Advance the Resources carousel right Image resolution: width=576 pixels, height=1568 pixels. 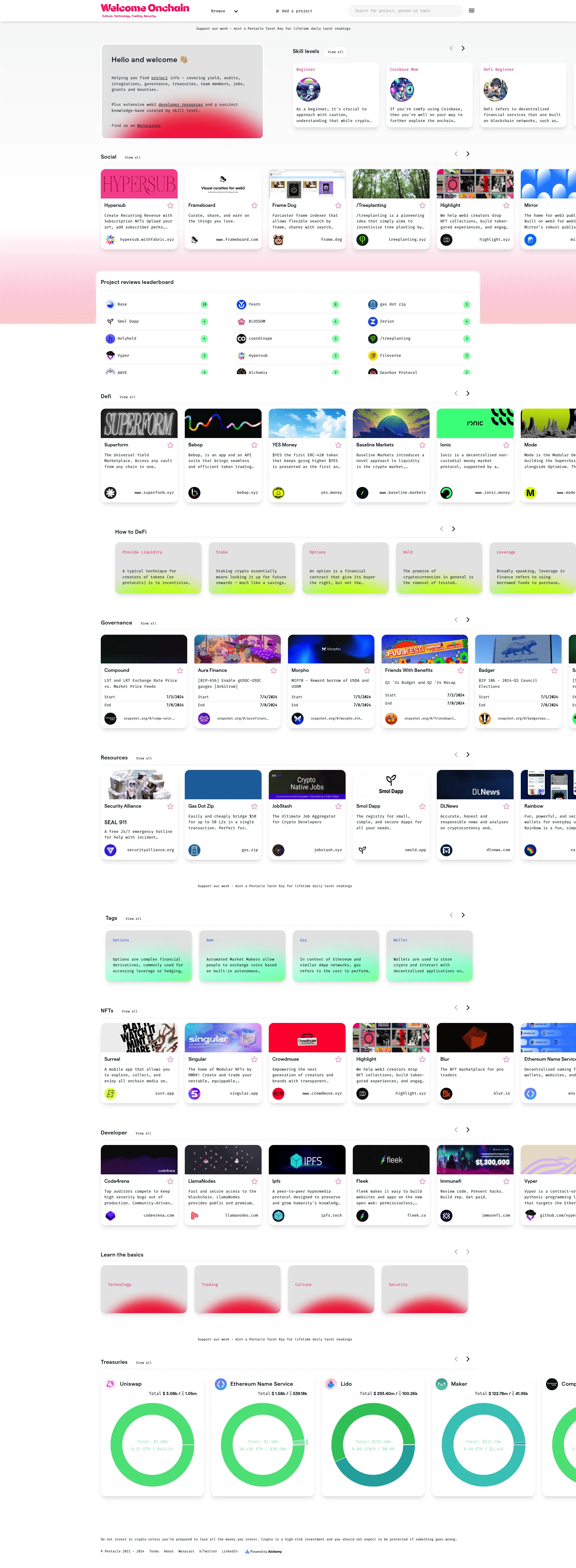468,755
